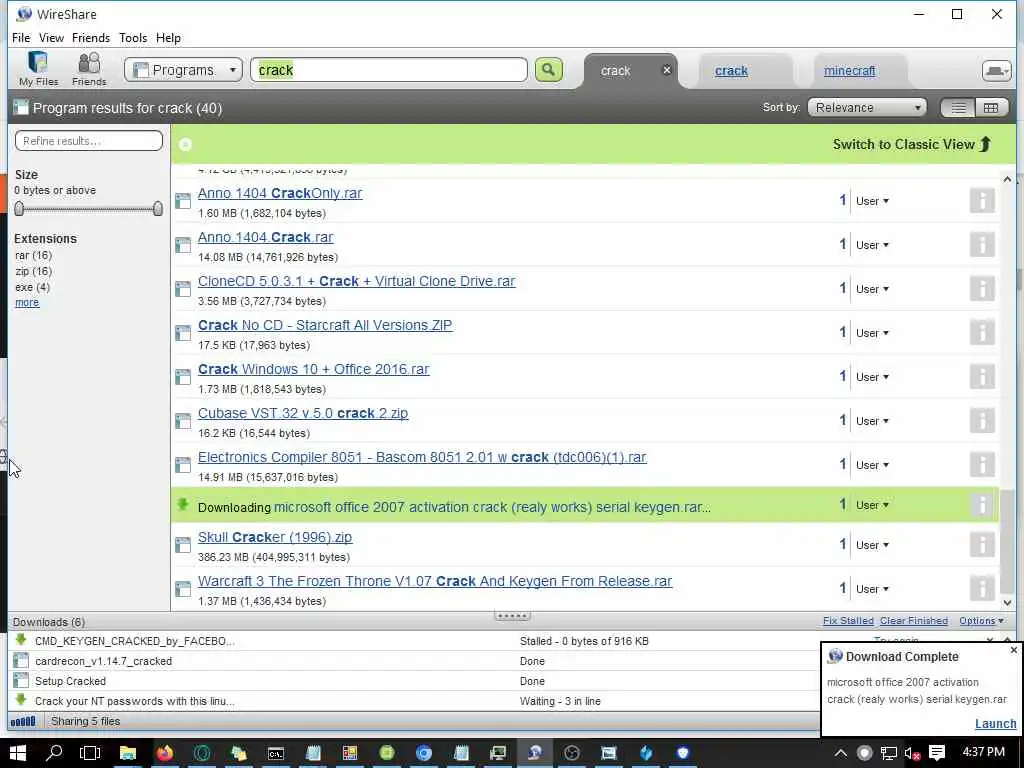The height and width of the screenshot is (768, 1024).
Task: Select CMD_KEYGEN_CRACKED download row
Action: [414, 641]
